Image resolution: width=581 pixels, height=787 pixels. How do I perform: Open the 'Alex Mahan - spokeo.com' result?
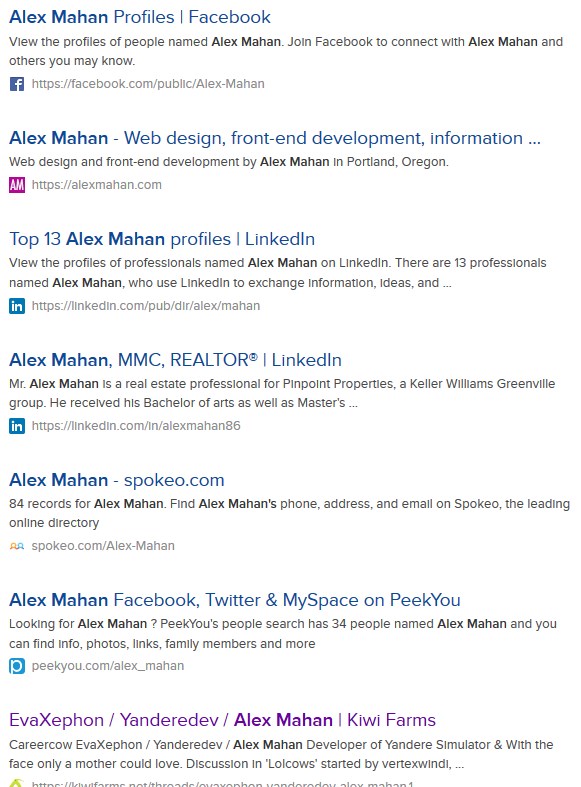tap(117, 480)
